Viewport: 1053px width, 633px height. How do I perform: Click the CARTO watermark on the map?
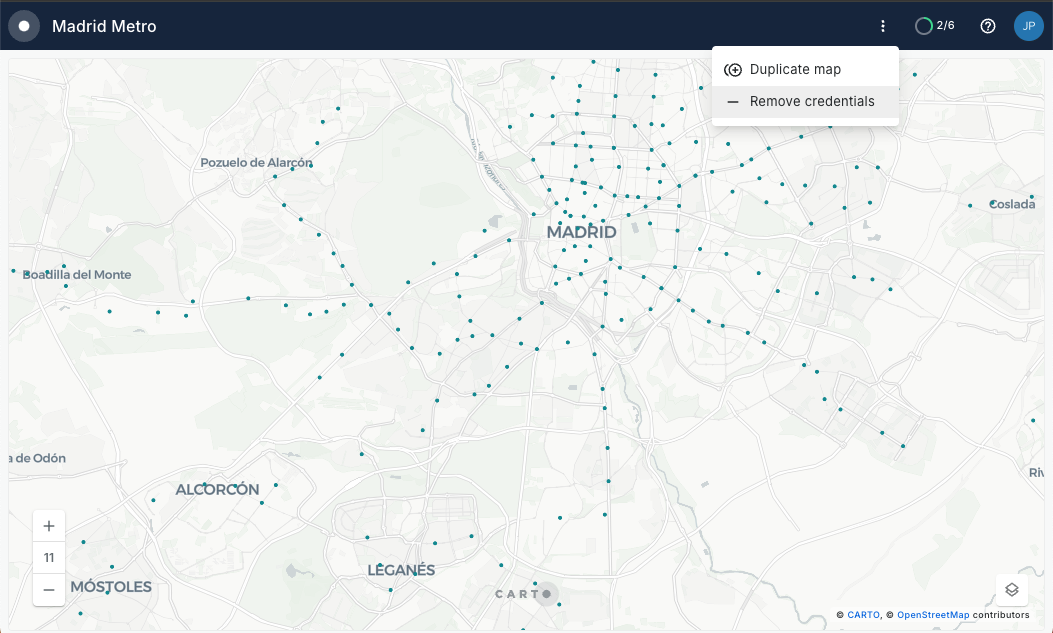pos(523,594)
